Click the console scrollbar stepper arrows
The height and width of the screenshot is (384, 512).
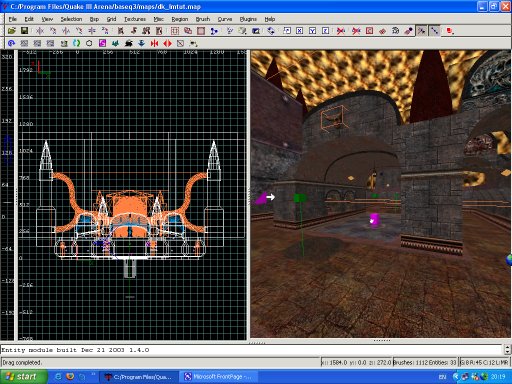[x=507, y=349]
